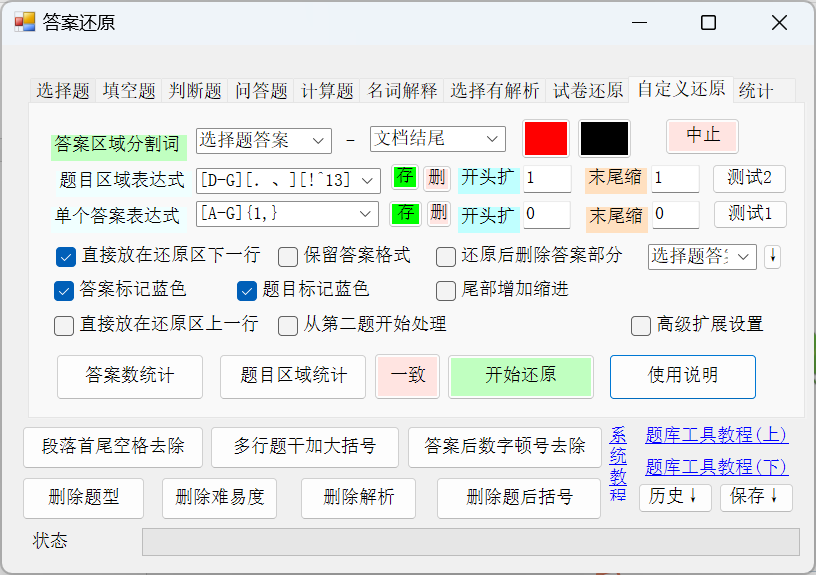Uncheck 题目标记蓝色 checkbox
Viewport: 816px width, 575px height.
[x=247, y=291]
